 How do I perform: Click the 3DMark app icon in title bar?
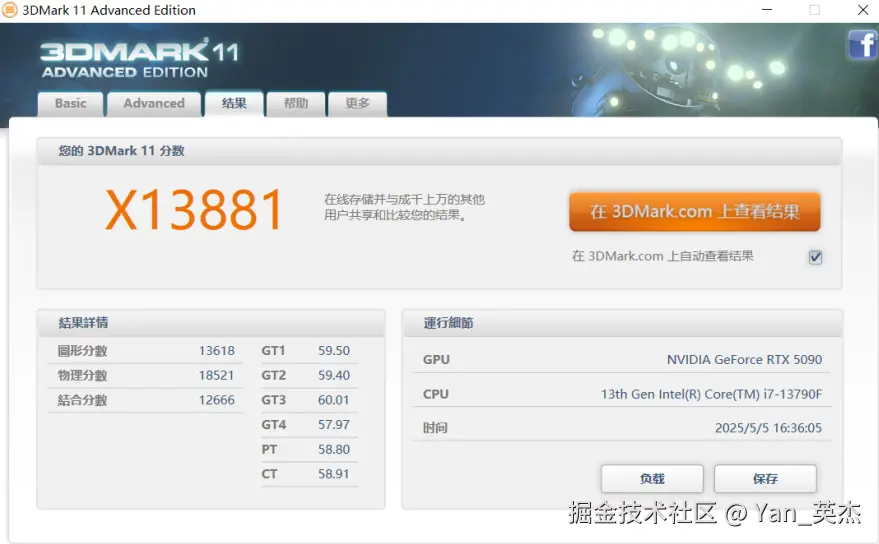pyautogui.click(x=10, y=10)
